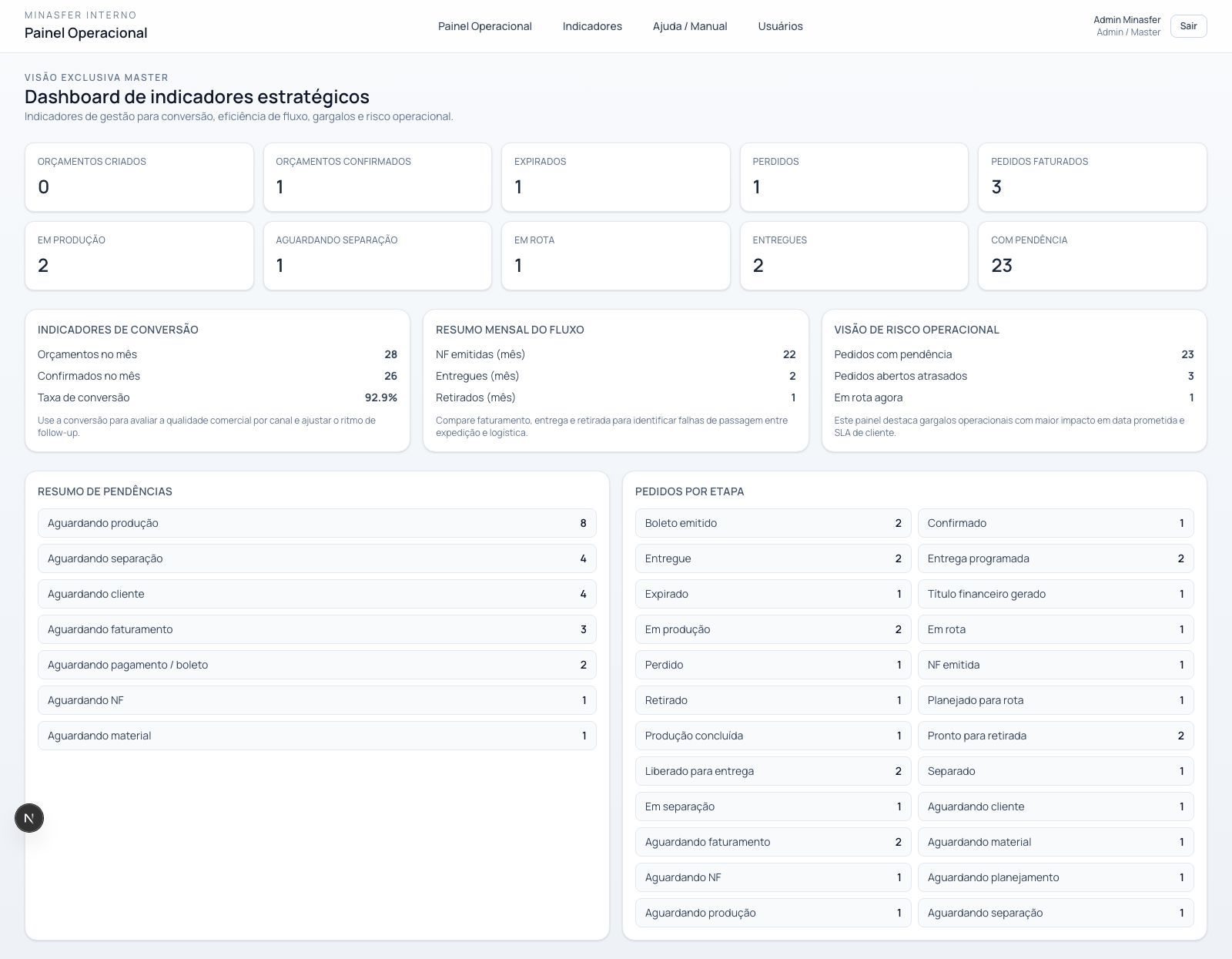This screenshot has width=1232, height=959.
Task: Select the Orçamentos Criados card
Action: point(139,177)
